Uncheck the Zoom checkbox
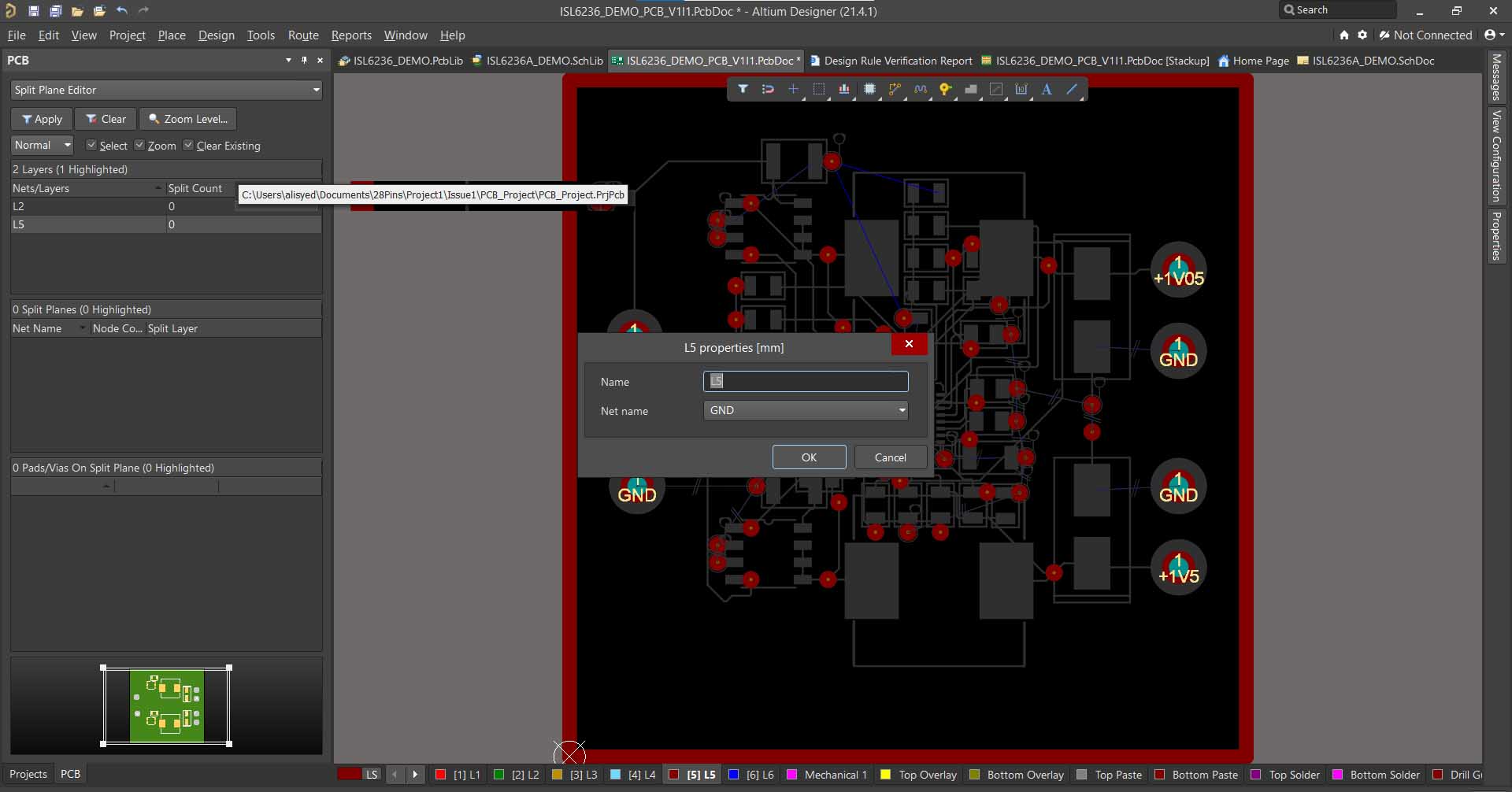1512x792 pixels. point(139,145)
